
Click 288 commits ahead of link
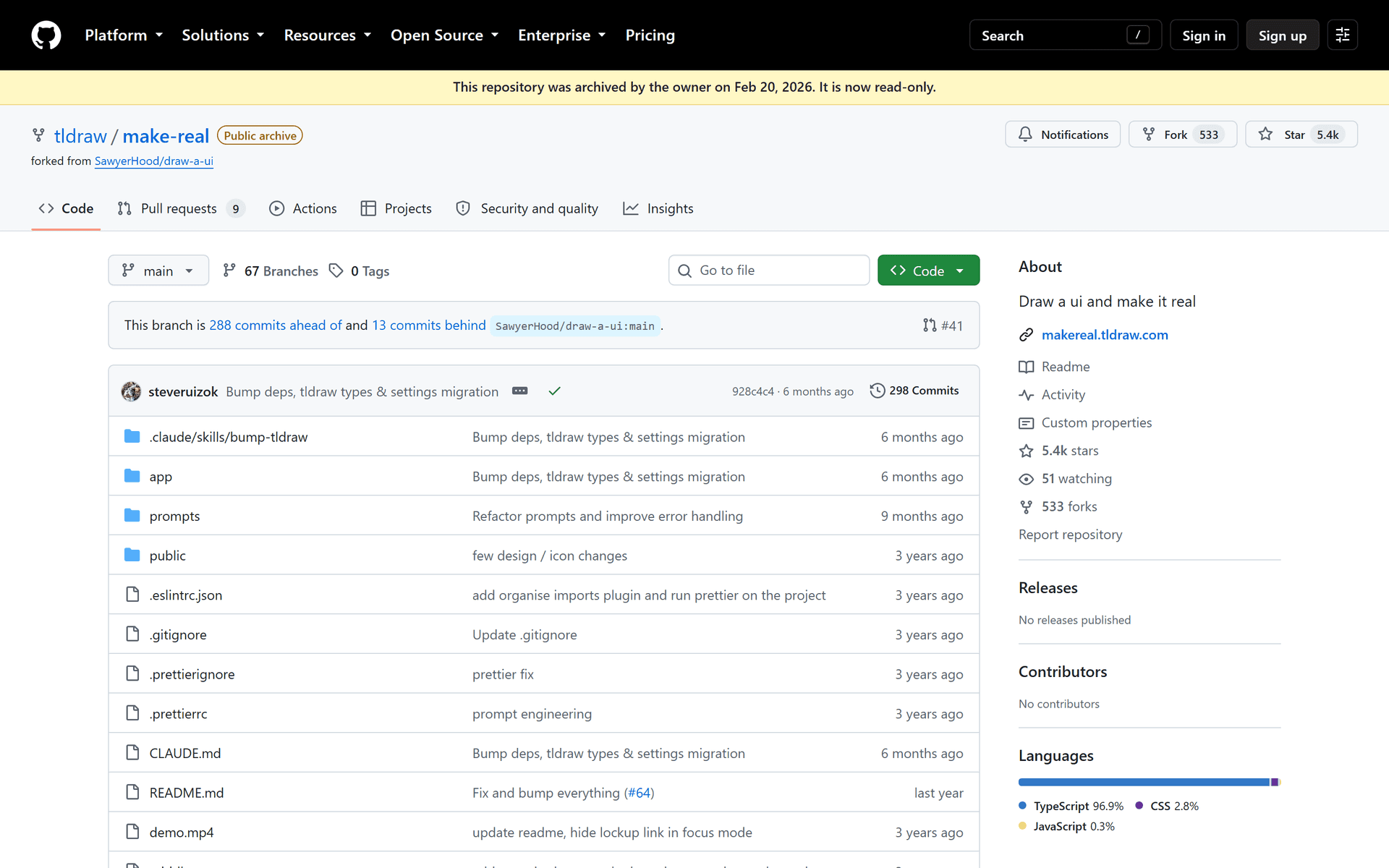(x=276, y=325)
